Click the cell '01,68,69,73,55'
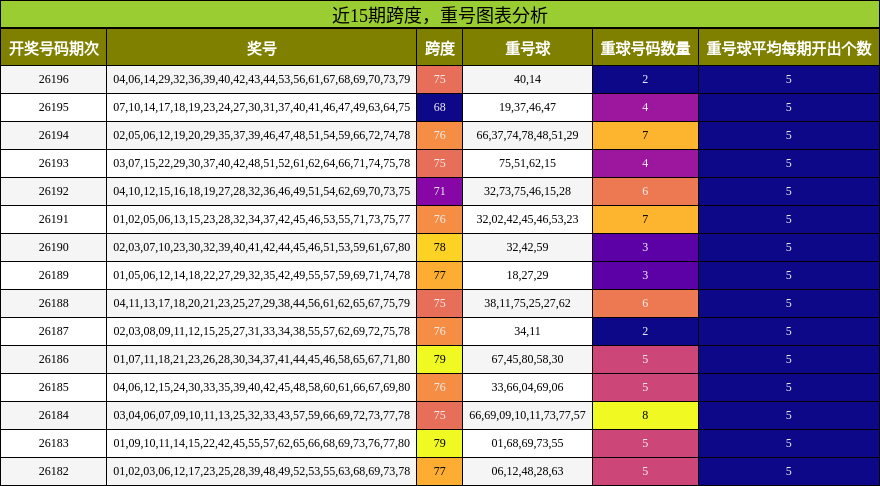This screenshot has width=880, height=486. click(x=528, y=444)
